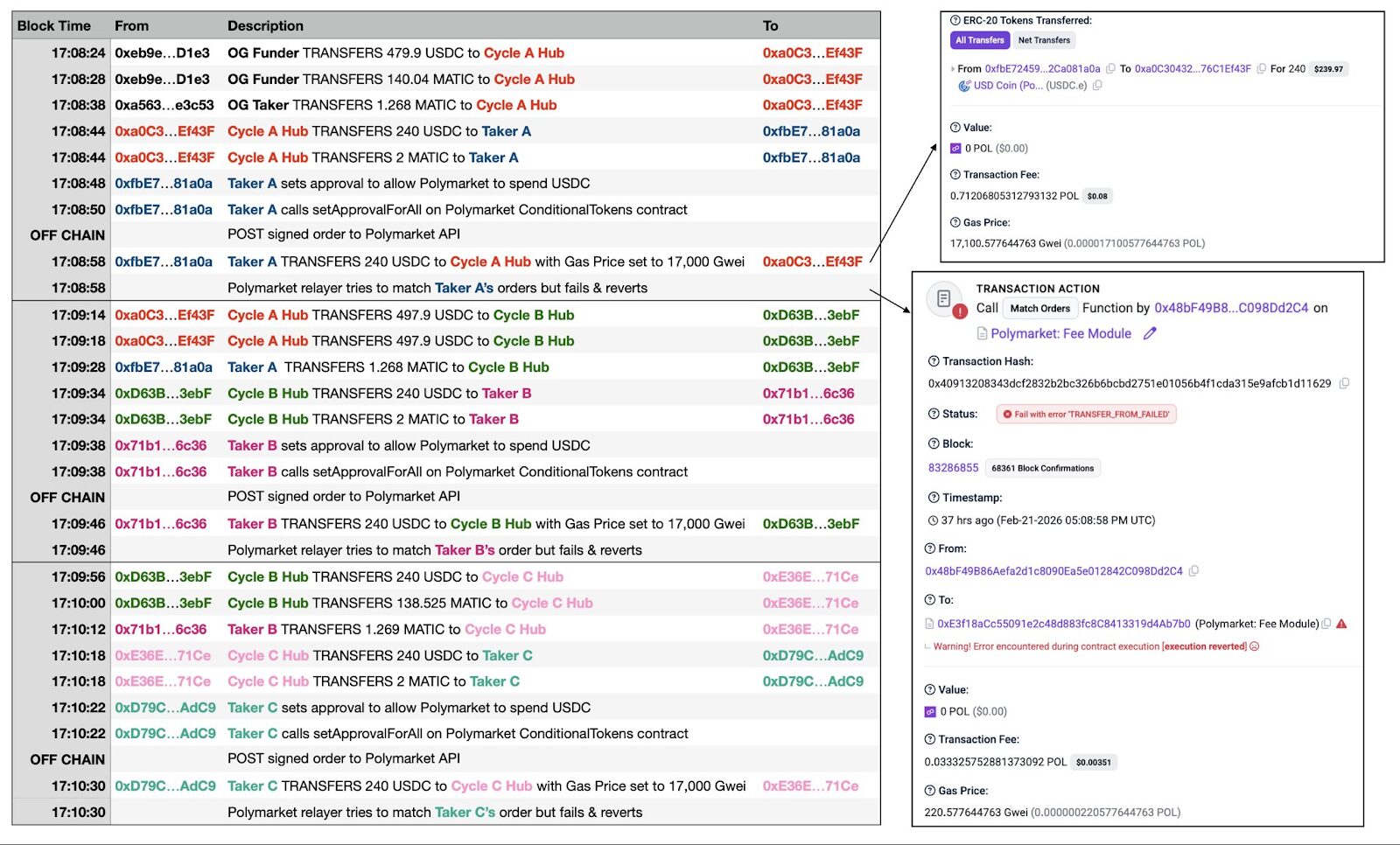The height and width of the screenshot is (845, 1400).
Task: Open the USD Coin token link
Action: point(1007,86)
